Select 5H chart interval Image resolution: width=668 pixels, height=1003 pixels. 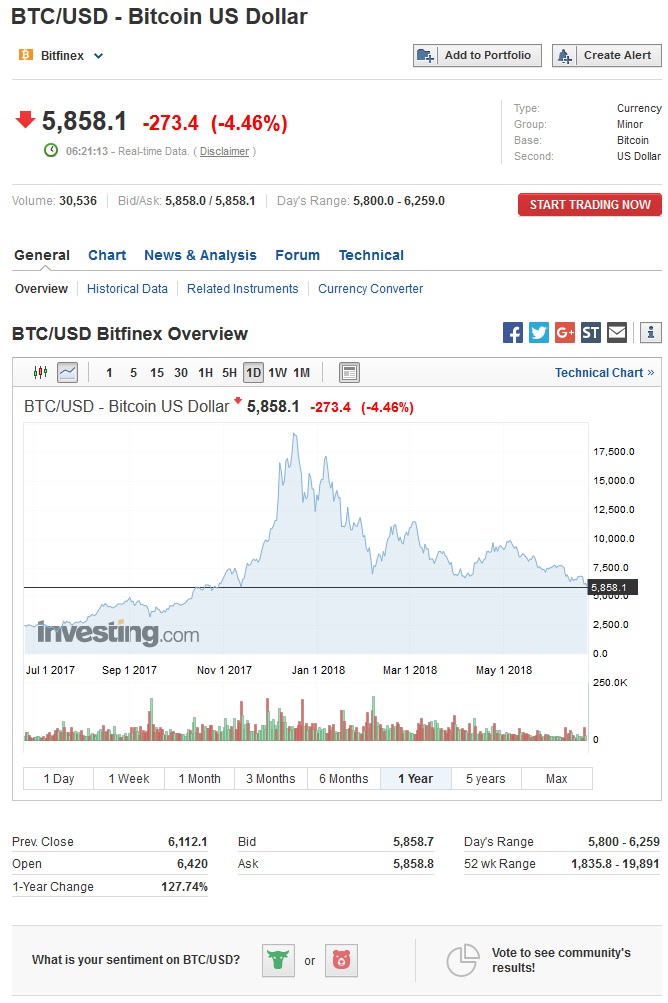pos(230,373)
